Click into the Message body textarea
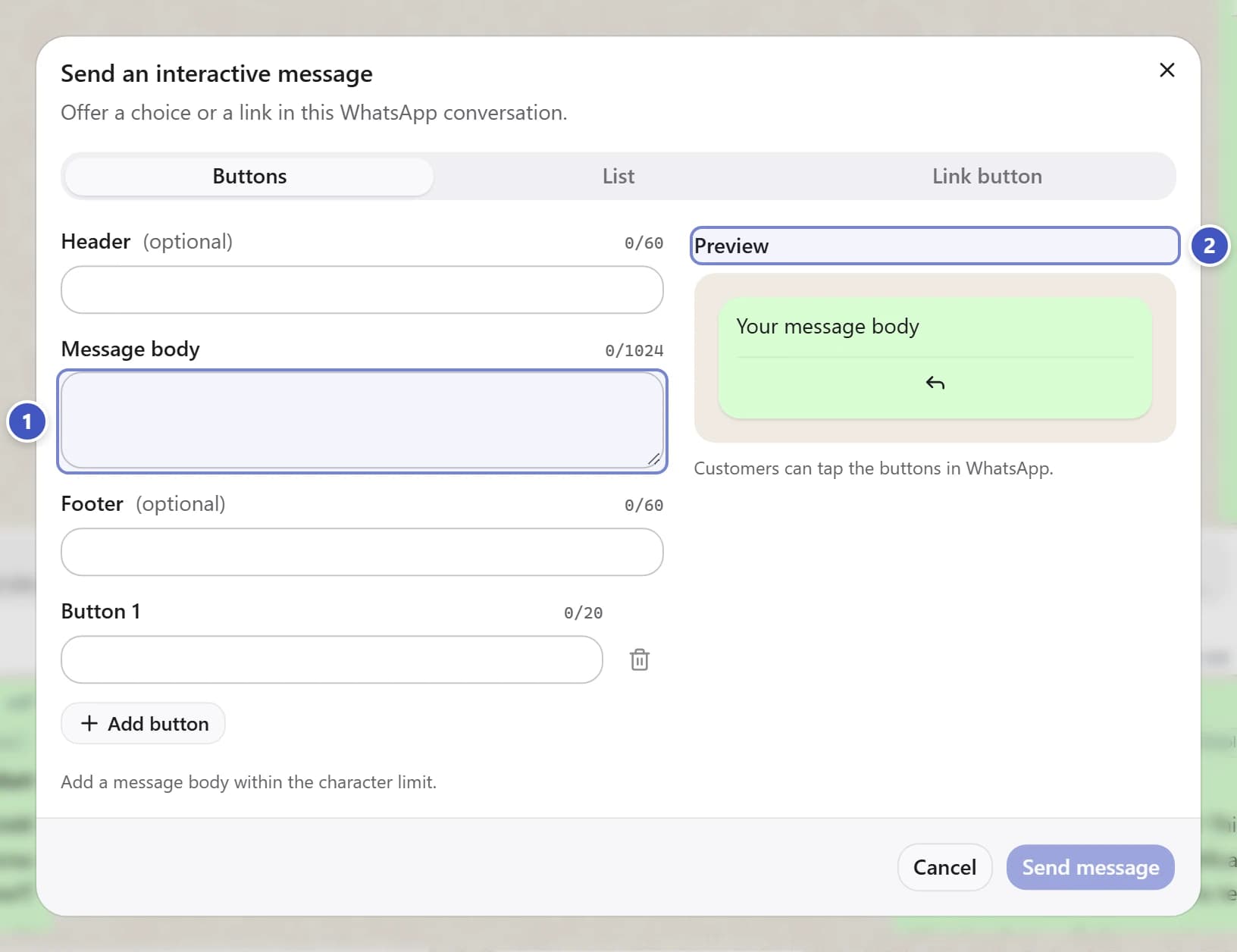The image size is (1237, 952). (362, 421)
